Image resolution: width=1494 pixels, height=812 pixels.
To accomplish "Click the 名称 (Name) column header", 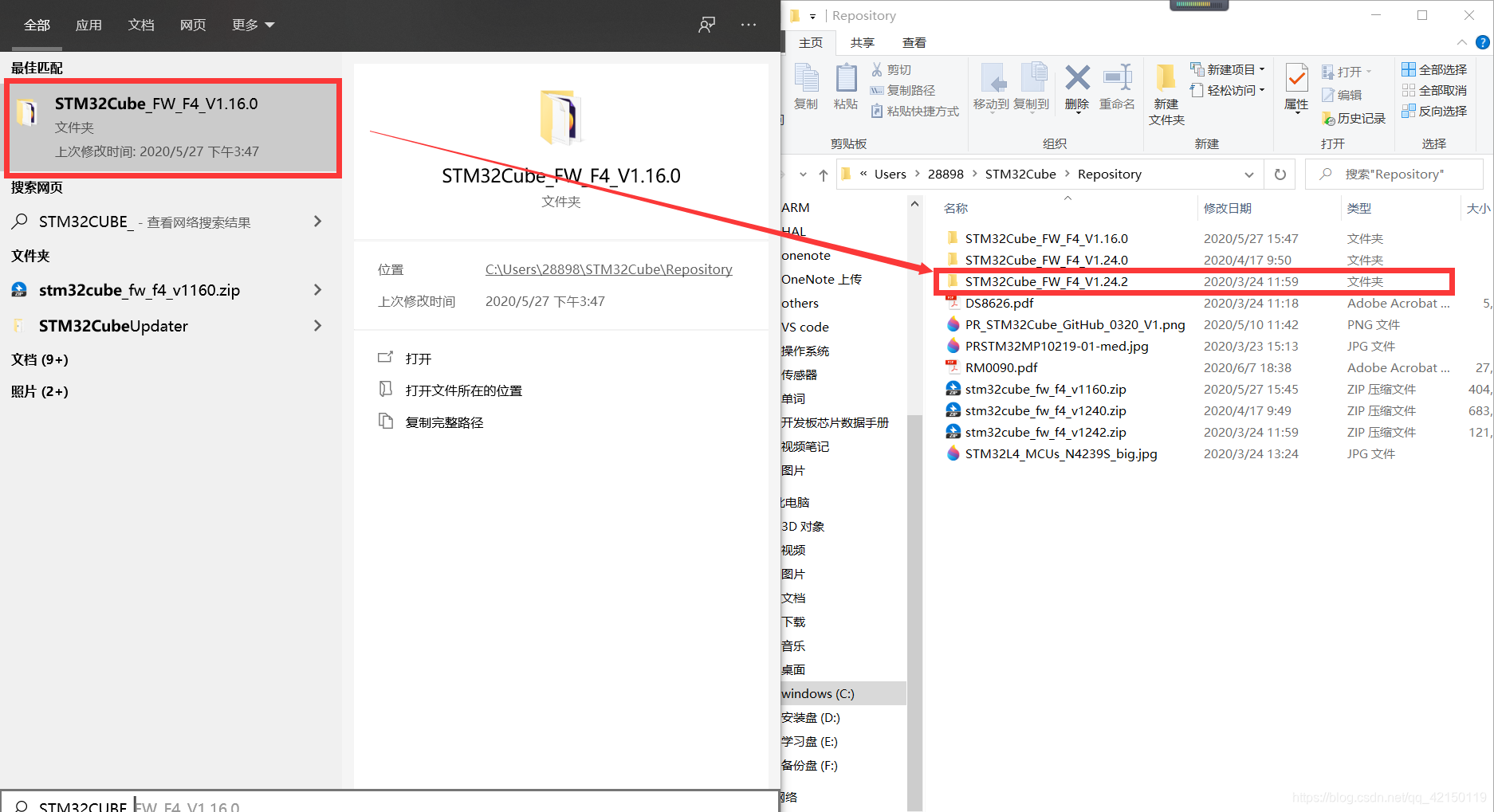I will tap(956, 208).
